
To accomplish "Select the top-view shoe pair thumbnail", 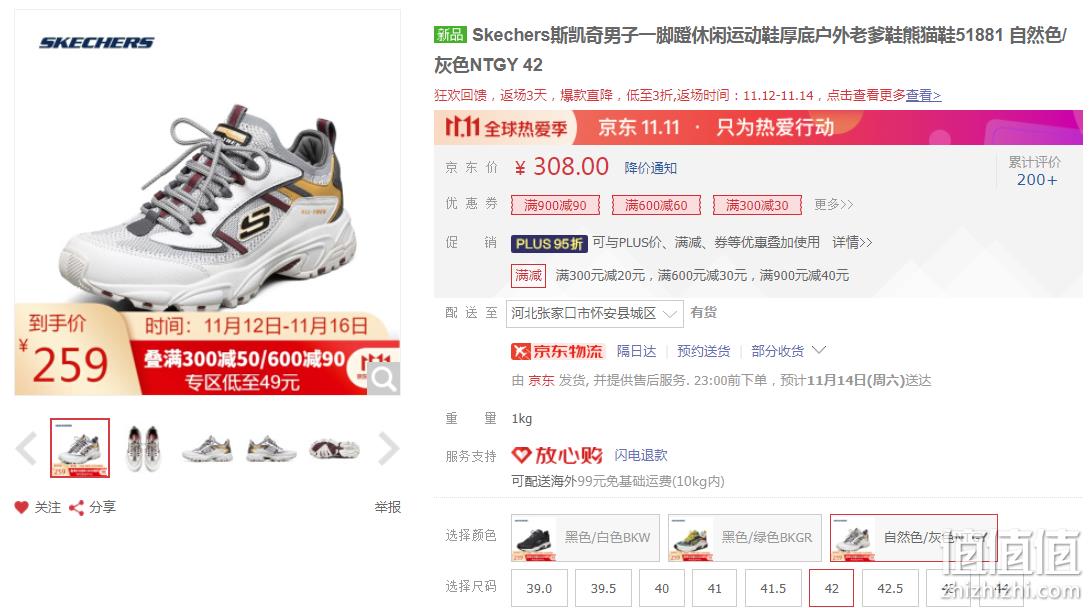I will [144, 448].
